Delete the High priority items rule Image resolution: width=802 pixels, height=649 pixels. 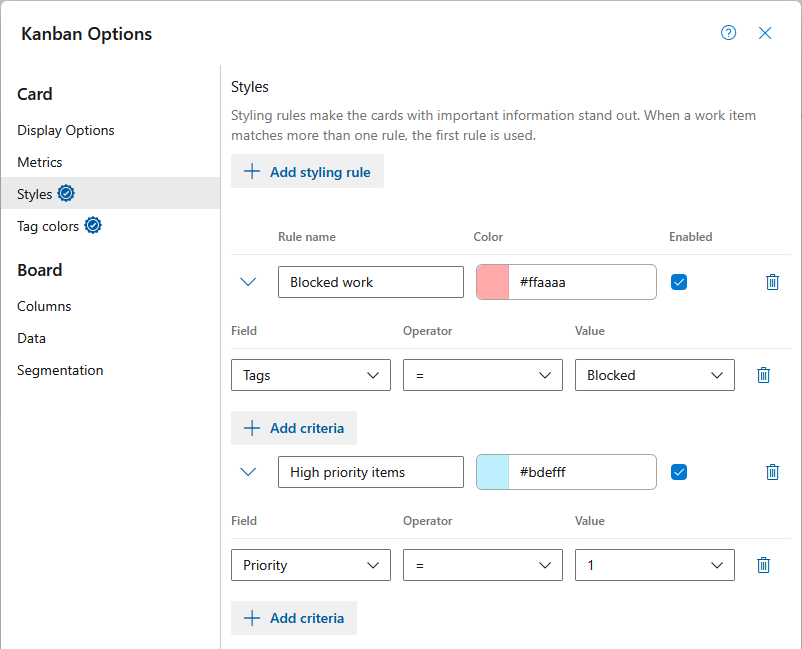[772, 472]
